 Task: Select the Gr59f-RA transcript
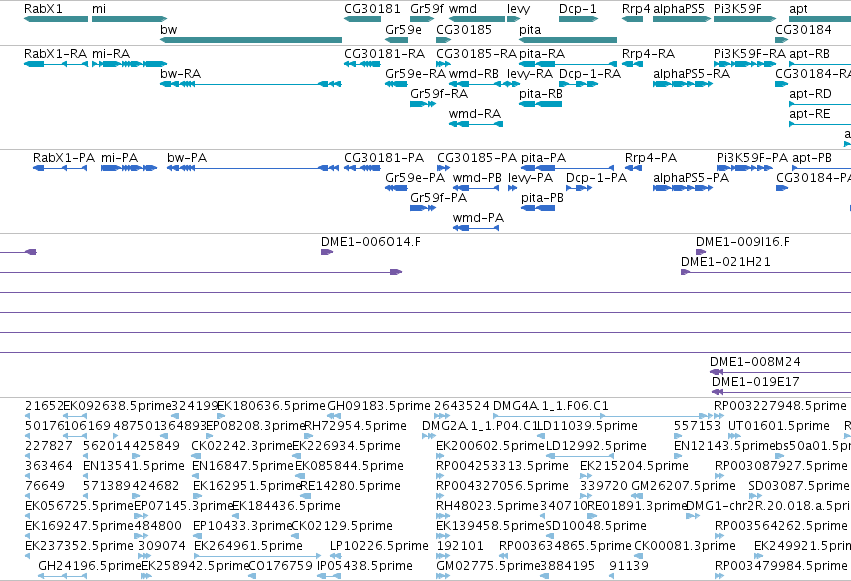[x=423, y=104]
